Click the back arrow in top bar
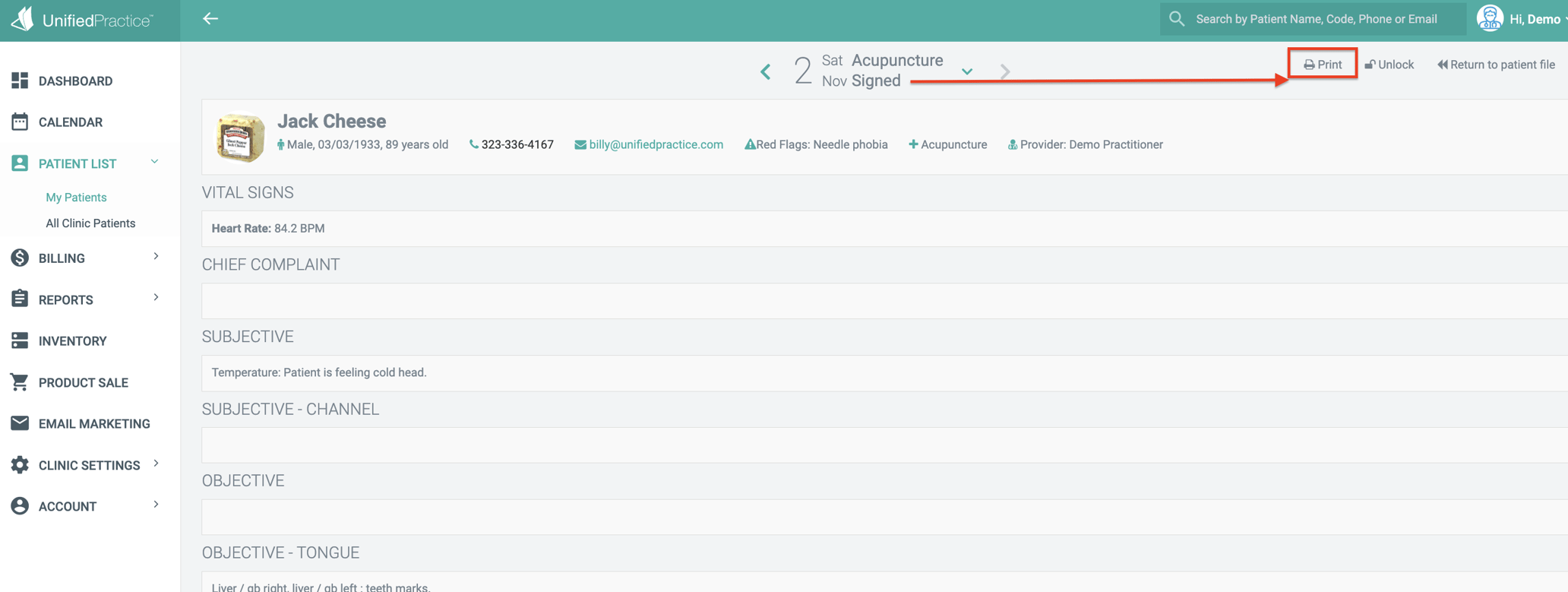Screen dimensions: 1568x592 point(210,19)
